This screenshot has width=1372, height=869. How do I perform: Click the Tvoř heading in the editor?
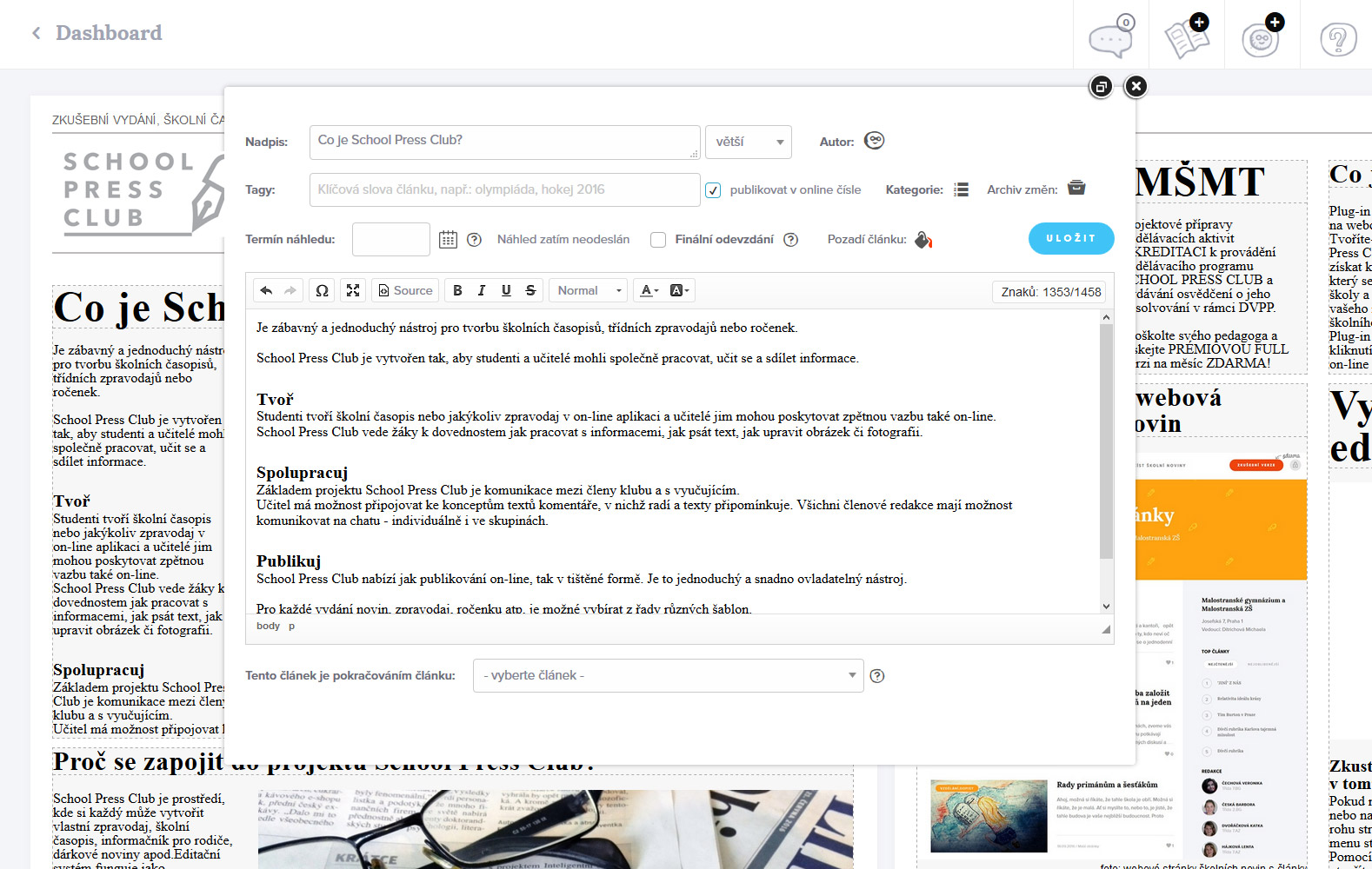275,400
